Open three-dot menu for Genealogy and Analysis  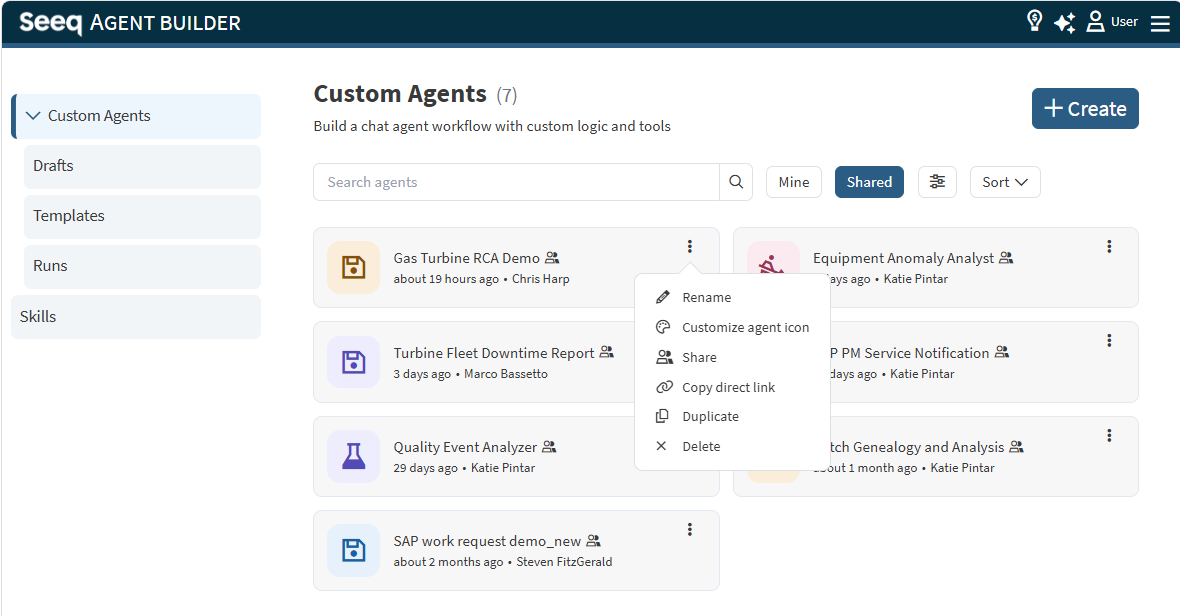(1109, 435)
